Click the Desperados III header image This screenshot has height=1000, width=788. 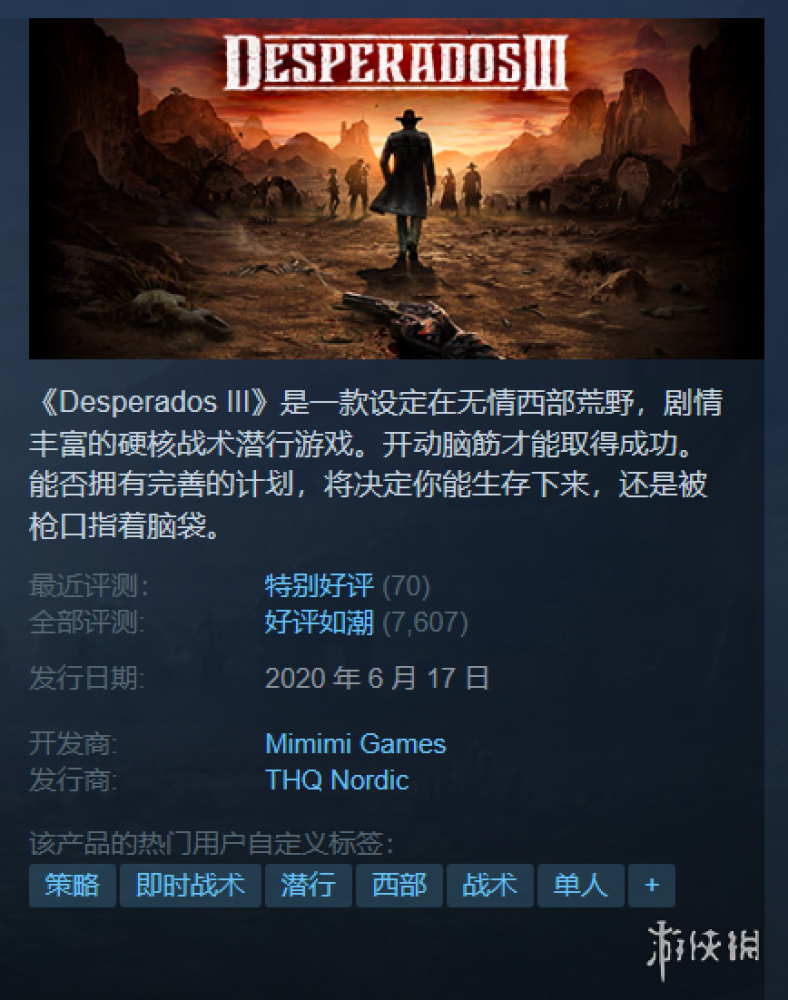coord(396,188)
